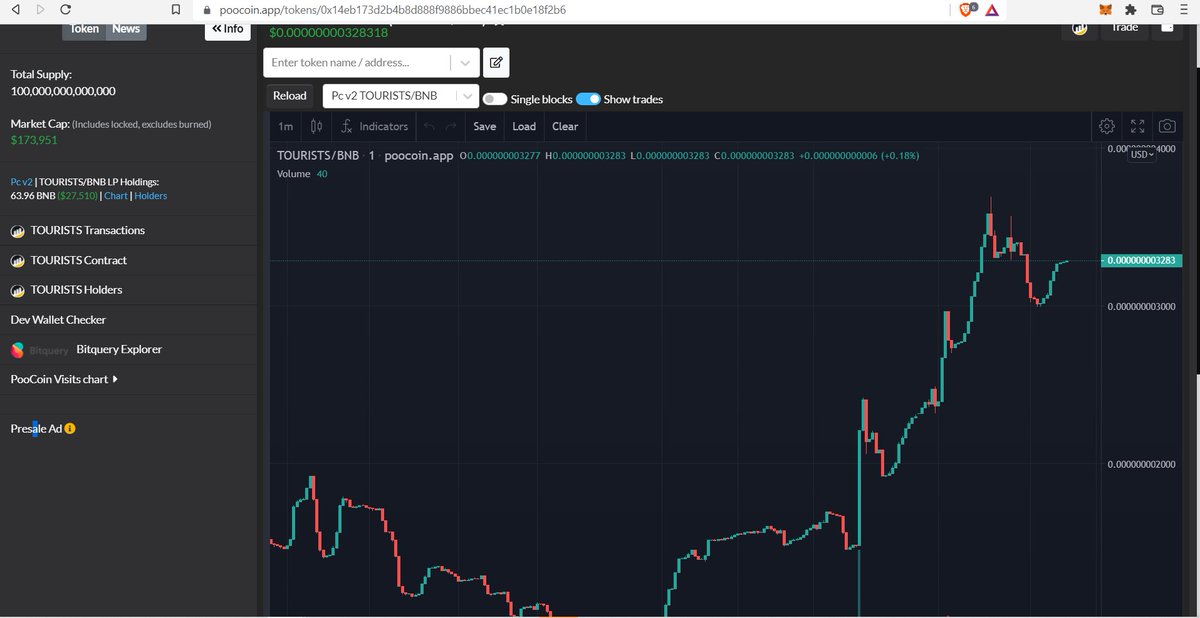Image resolution: width=1200 pixels, height=618 pixels.
Task: Click Presale Ad text
Action: tap(36, 429)
